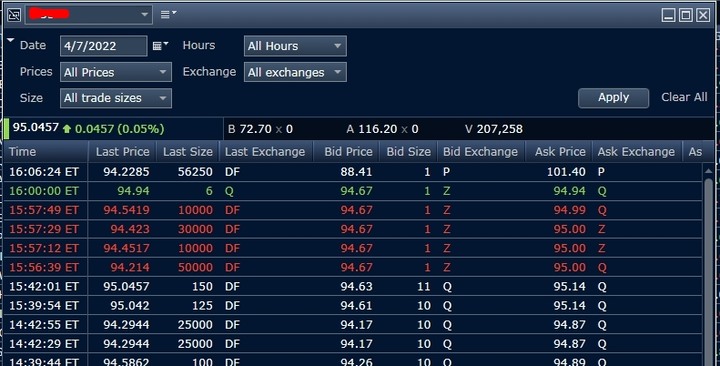Image resolution: width=720 pixels, height=366 pixels.
Task: Click the last size 50000 cell
Action: click(188, 268)
